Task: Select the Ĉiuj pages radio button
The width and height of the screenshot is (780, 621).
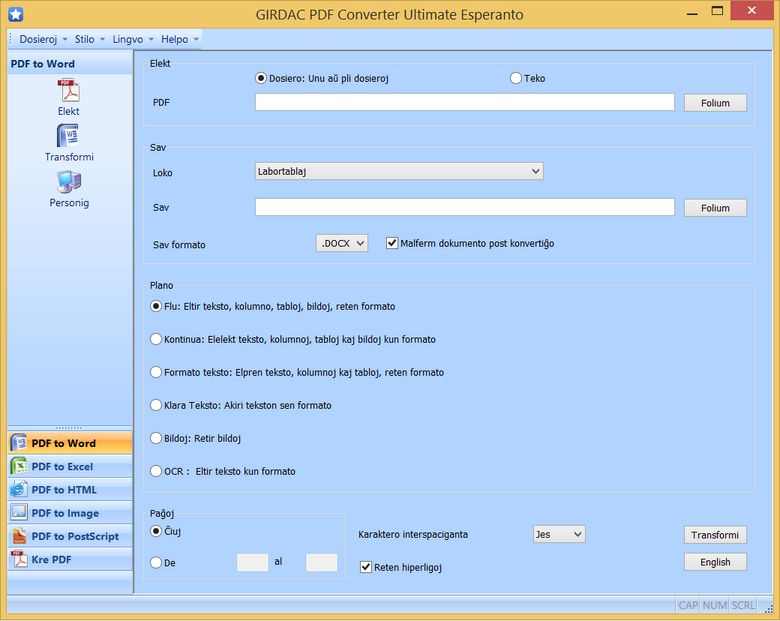Action: [x=156, y=531]
